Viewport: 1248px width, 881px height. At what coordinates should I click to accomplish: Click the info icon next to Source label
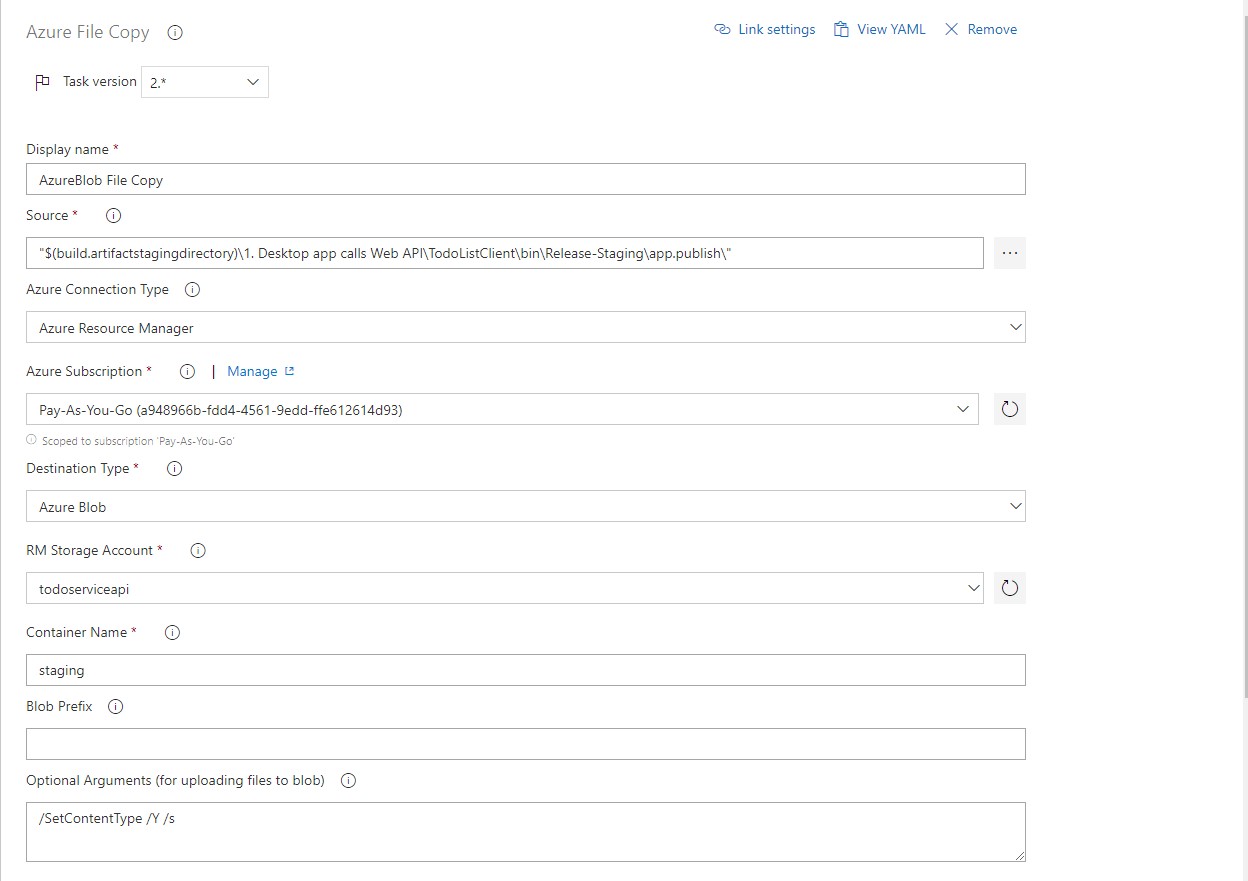pos(113,215)
